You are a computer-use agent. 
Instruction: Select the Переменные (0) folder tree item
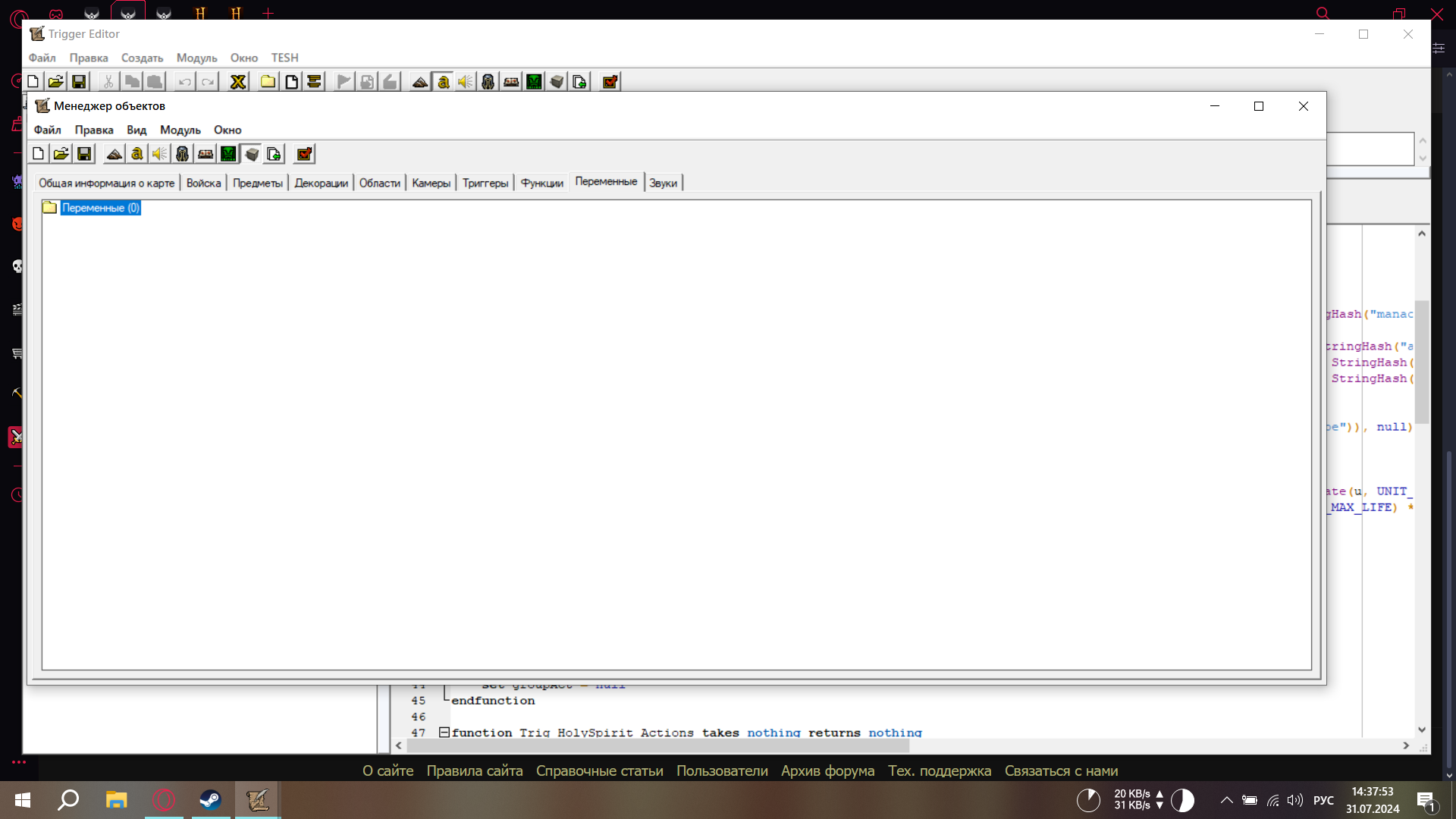100,208
